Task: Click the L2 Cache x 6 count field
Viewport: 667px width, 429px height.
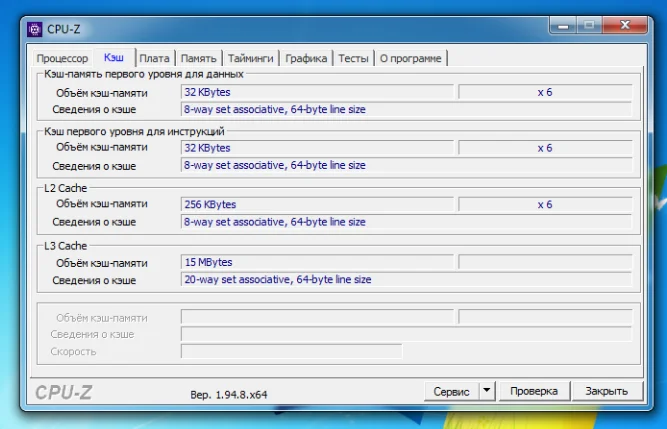Action: tap(545, 205)
